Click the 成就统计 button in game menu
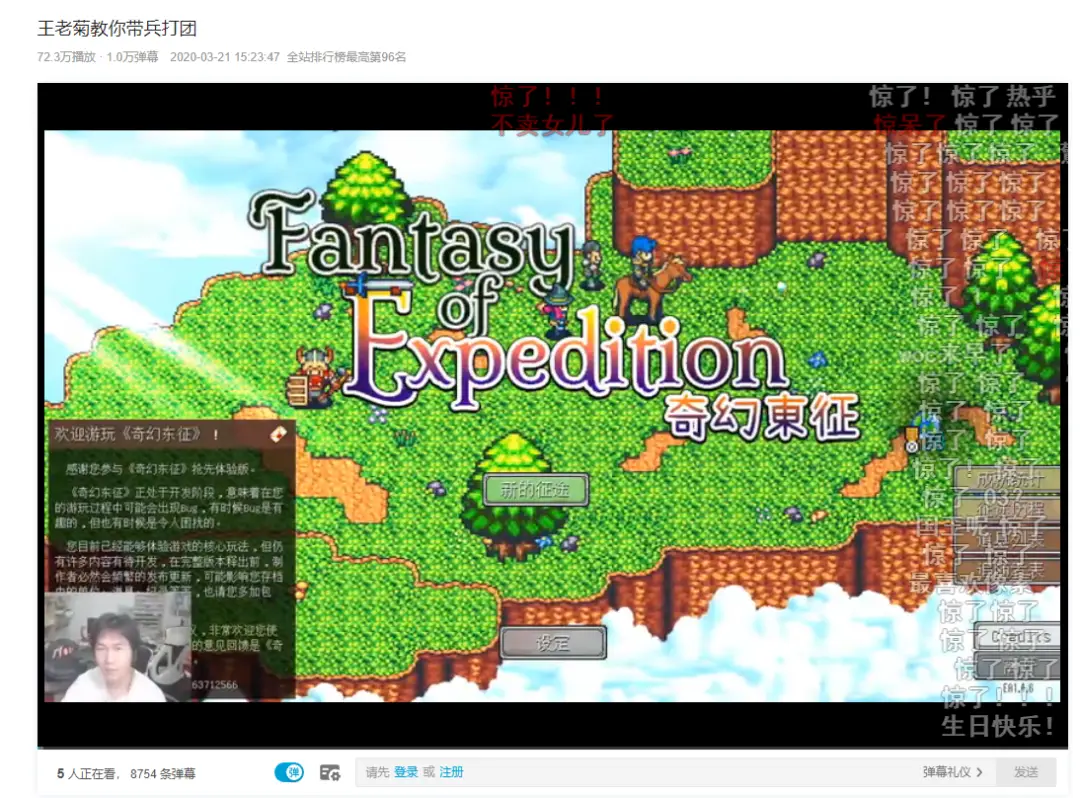The width and height of the screenshot is (1080, 798). [x=1009, y=479]
